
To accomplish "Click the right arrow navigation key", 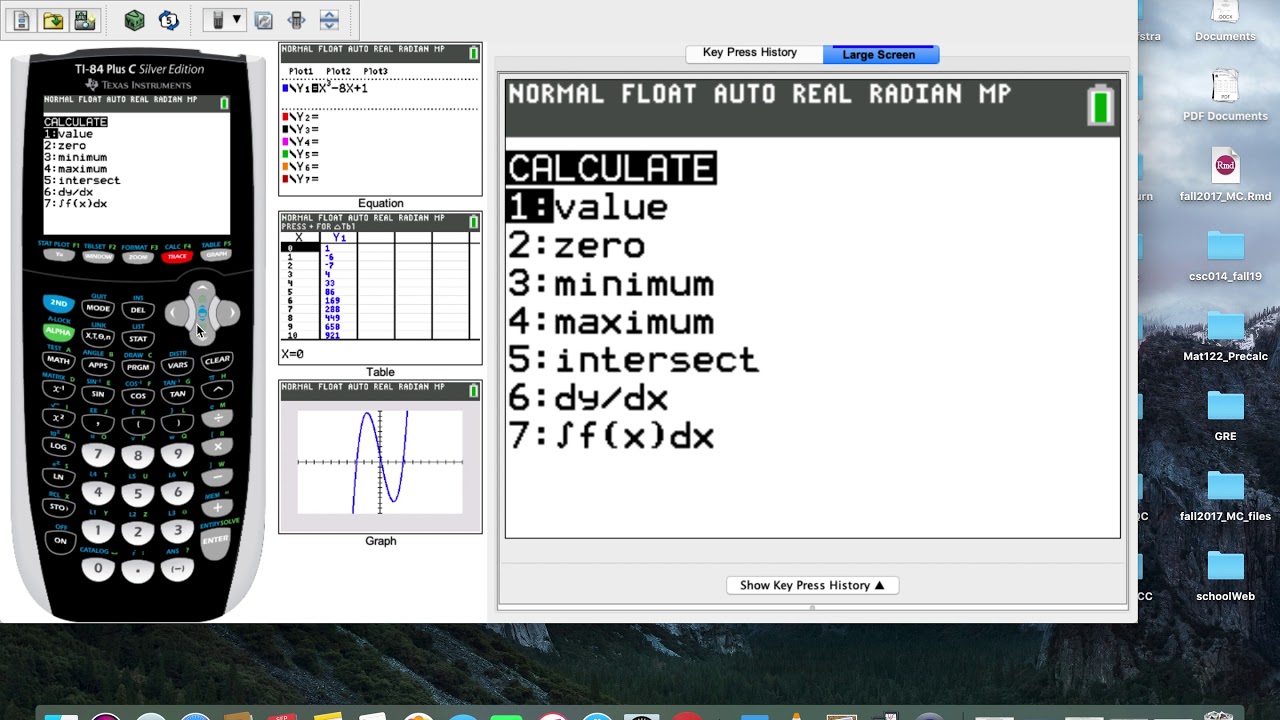I will pyautogui.click(x=229, y=313).
